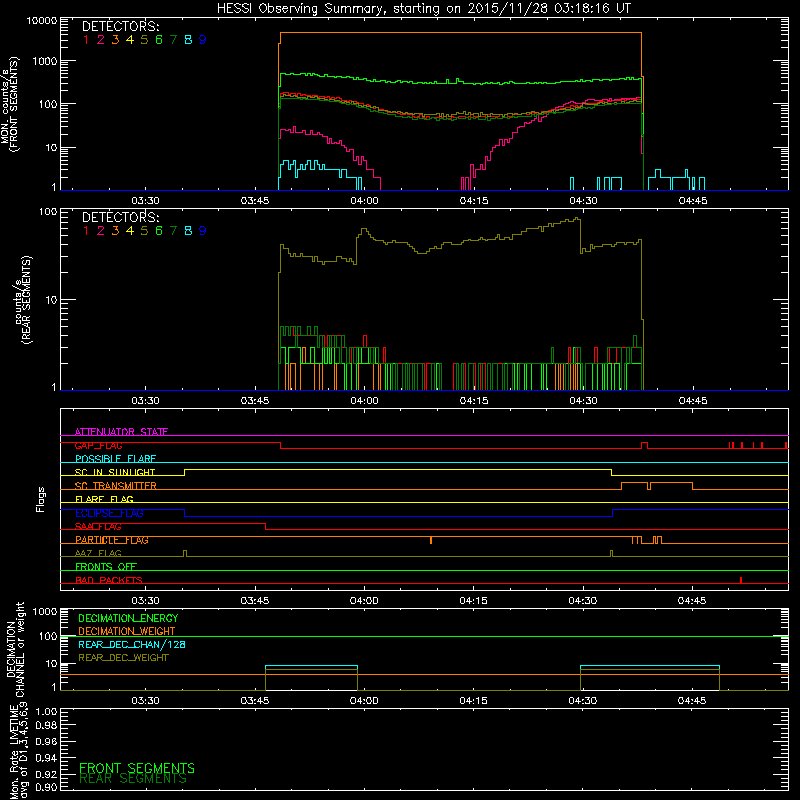Click the FRONT SEGMENTS livetime legend text

[x=137, y=768]
